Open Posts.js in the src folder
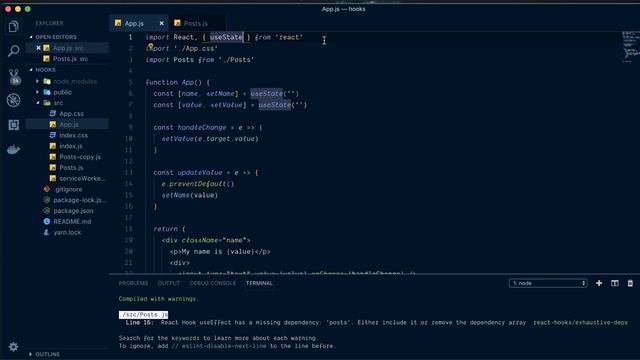Image resolution: width=640 pixels, height=360 pixels. 71,167
